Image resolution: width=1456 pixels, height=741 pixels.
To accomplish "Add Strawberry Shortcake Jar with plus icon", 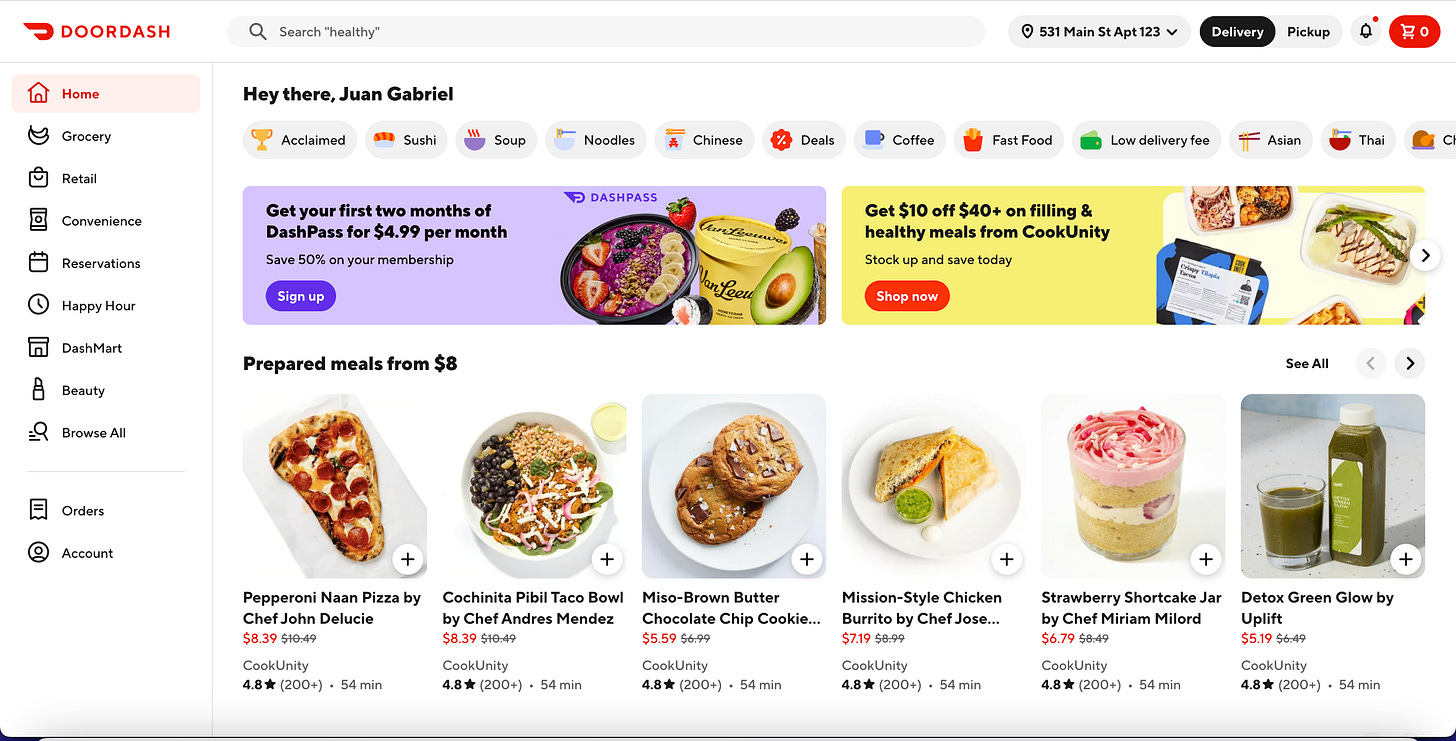I will coord(1206,559).
